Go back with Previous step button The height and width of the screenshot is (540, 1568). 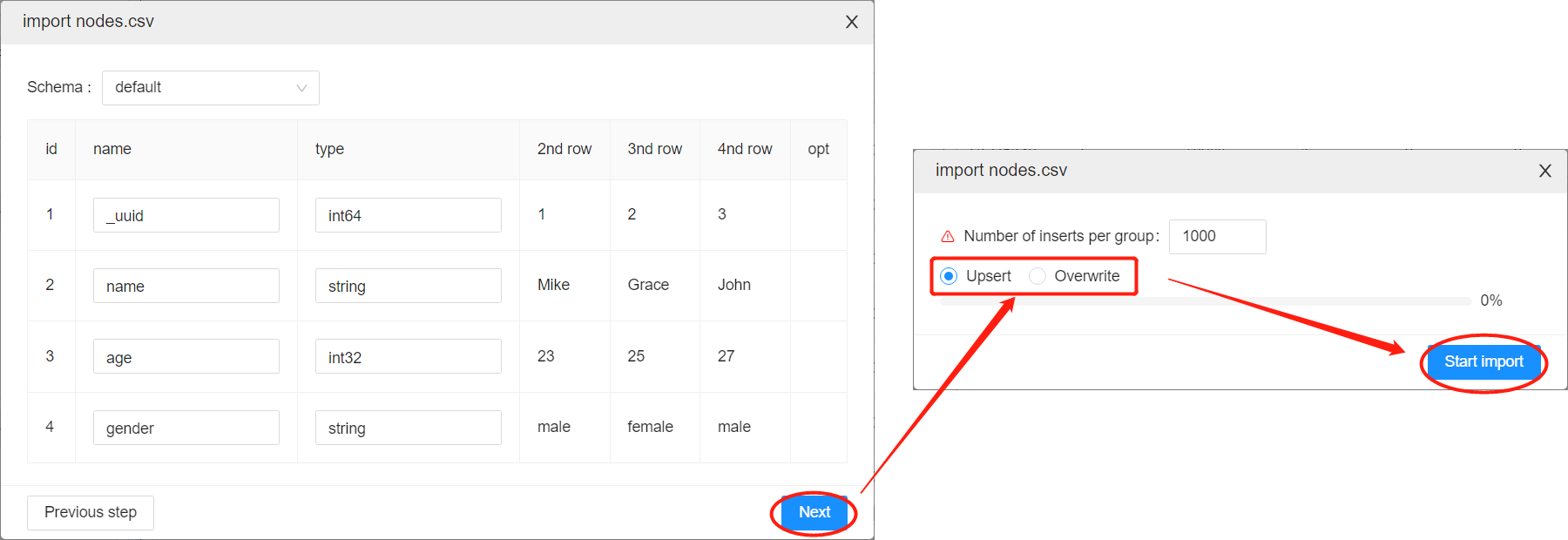[91, 513]
